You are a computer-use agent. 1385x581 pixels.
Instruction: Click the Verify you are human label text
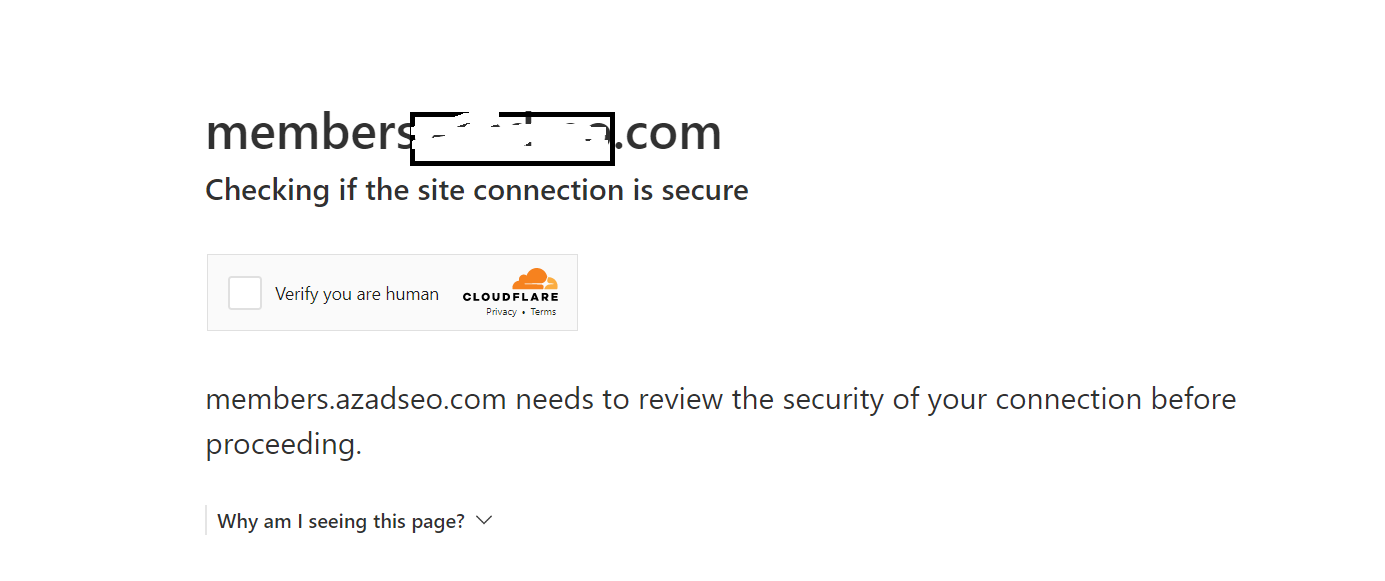point(357,294)
